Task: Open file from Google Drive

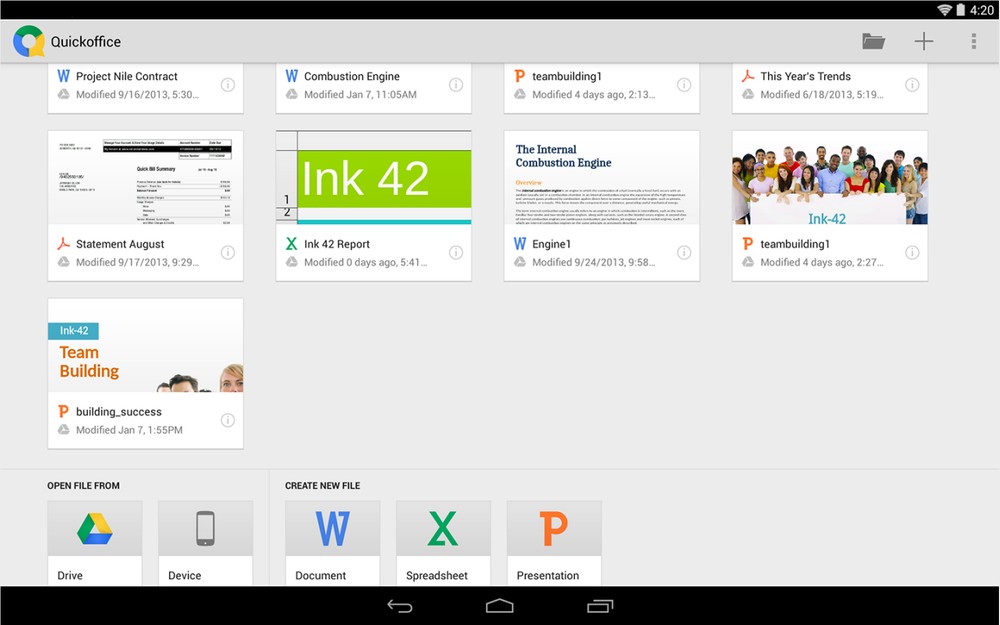Action: (94, 543)
